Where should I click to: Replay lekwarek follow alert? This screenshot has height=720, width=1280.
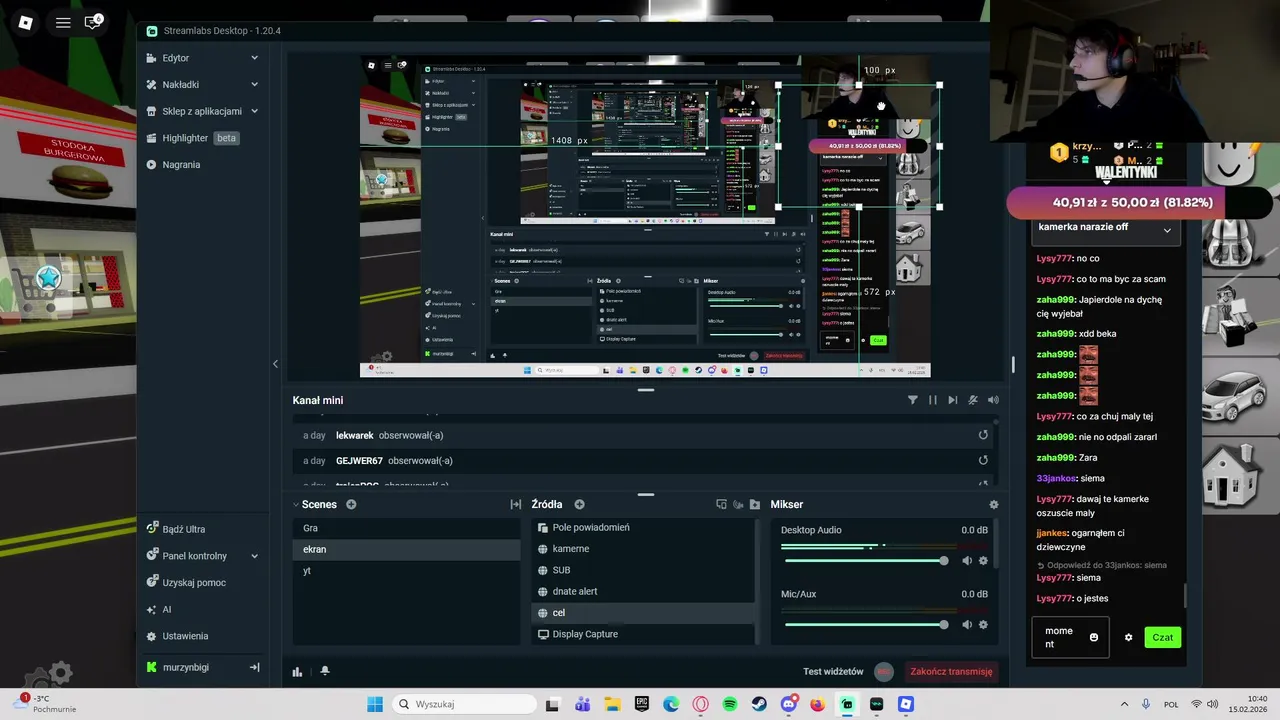coord(983,435)
